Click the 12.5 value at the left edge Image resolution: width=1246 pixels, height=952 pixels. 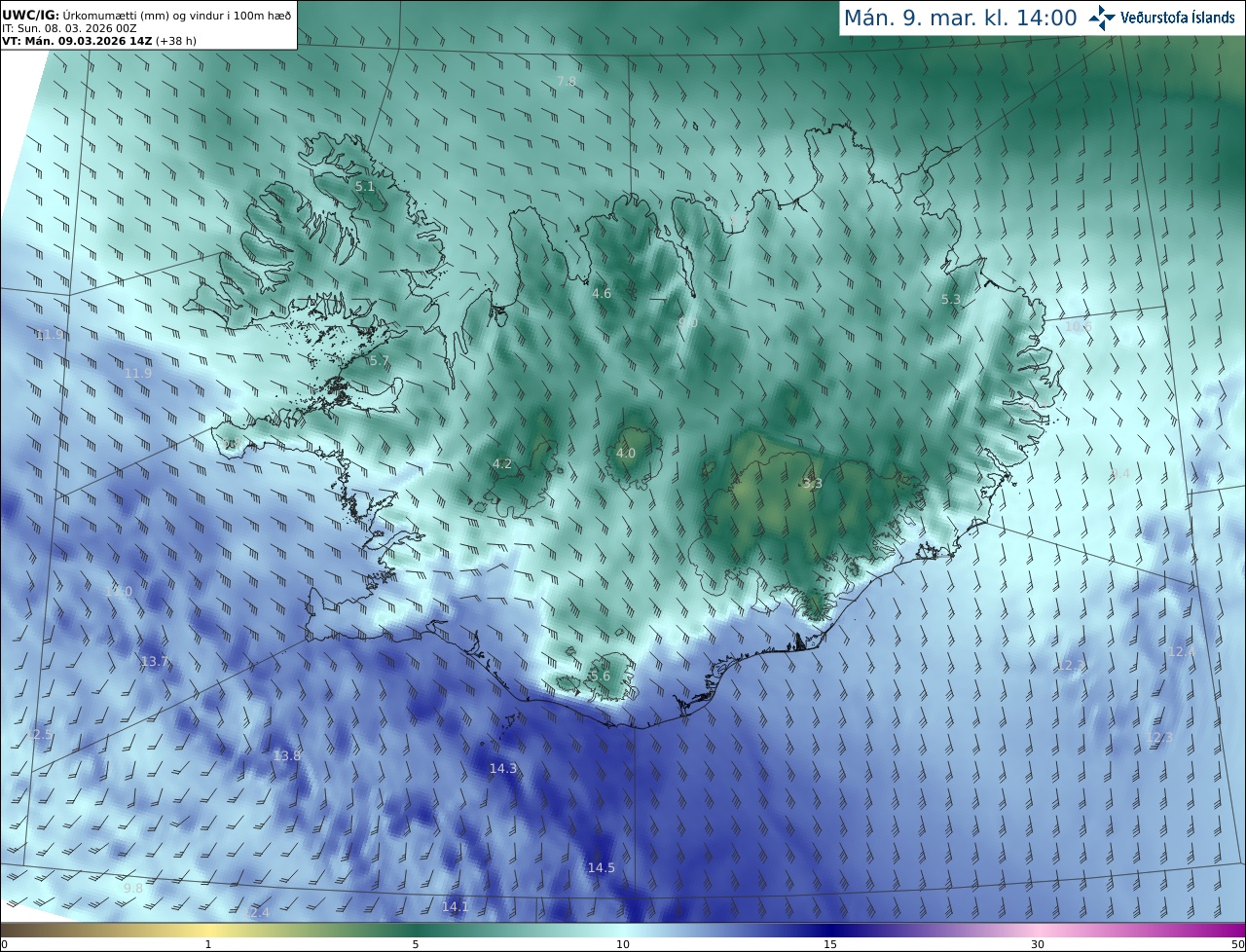pos(40,734)
